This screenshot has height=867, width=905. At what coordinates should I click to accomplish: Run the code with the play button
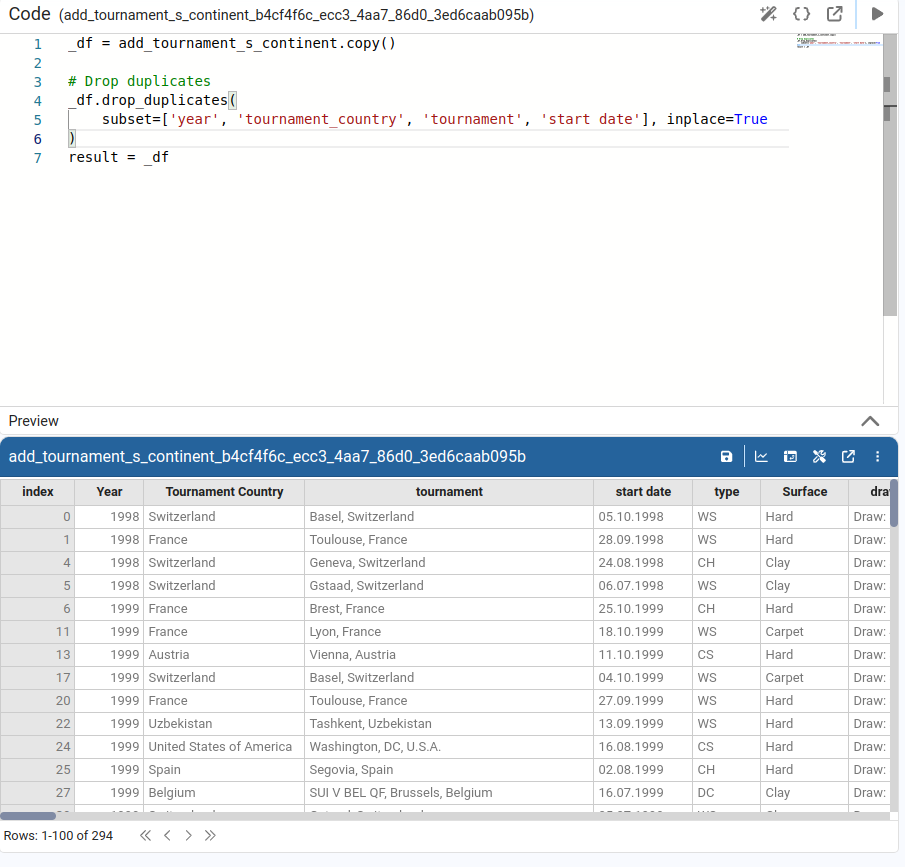tap(878, 14)
